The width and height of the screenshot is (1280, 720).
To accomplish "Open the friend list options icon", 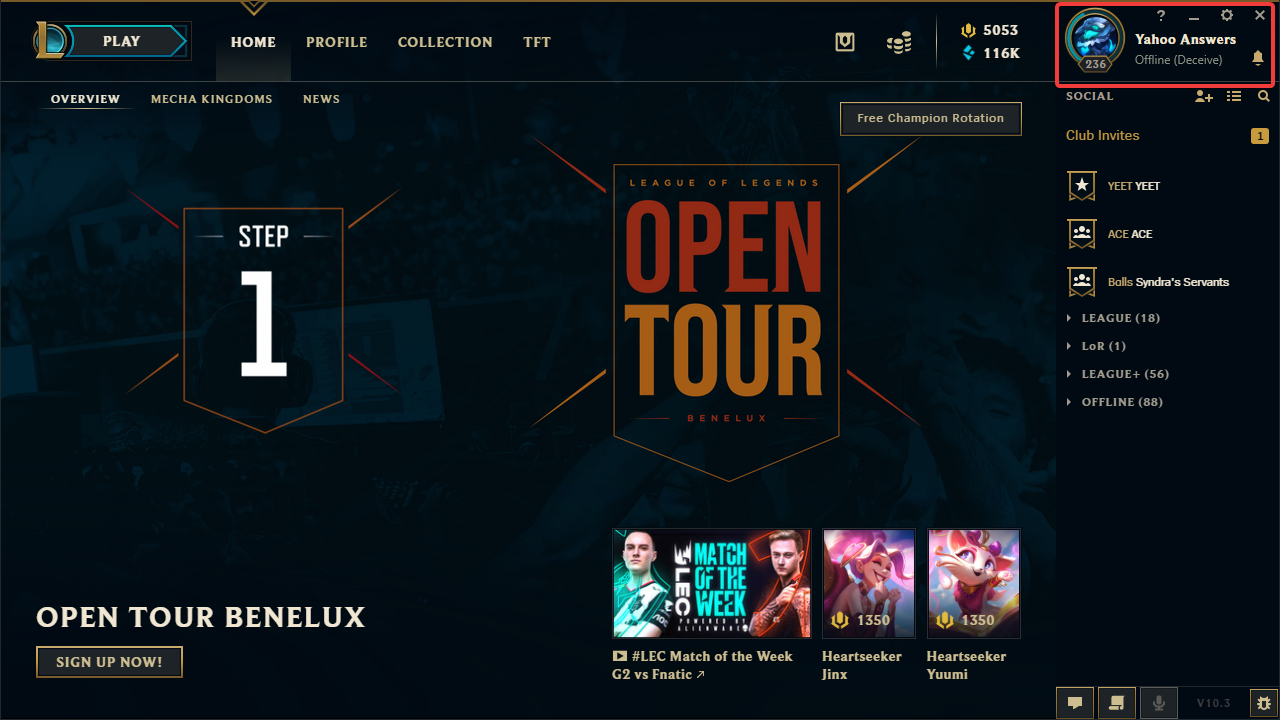I will click(1234, 97).
